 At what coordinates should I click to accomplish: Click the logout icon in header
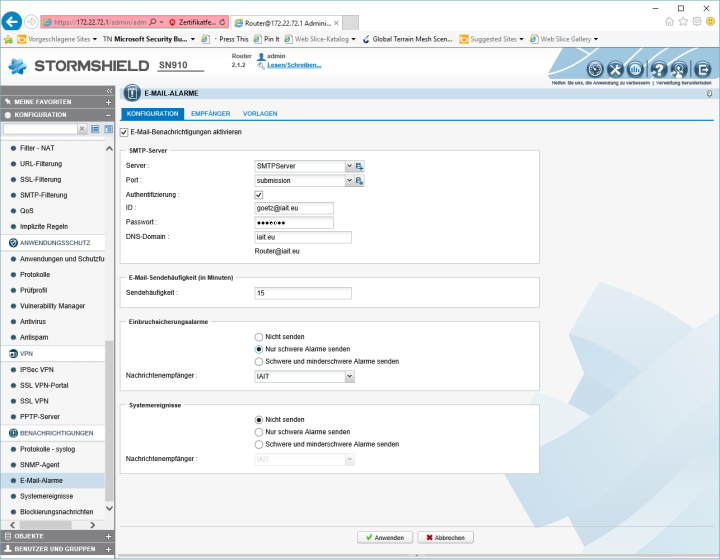pos(702,69)
